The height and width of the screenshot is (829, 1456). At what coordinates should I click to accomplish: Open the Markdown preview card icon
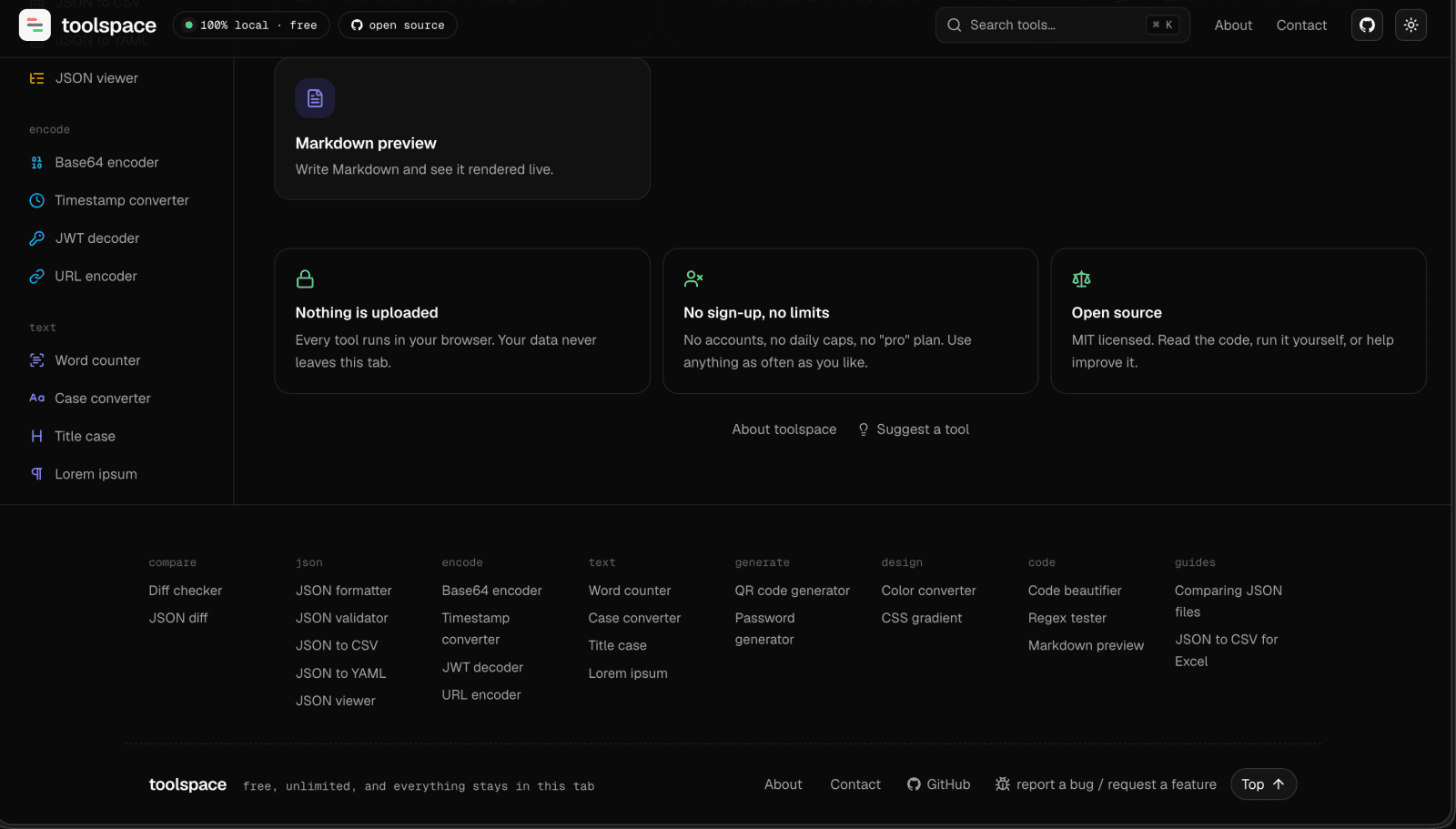click(315, 98)
